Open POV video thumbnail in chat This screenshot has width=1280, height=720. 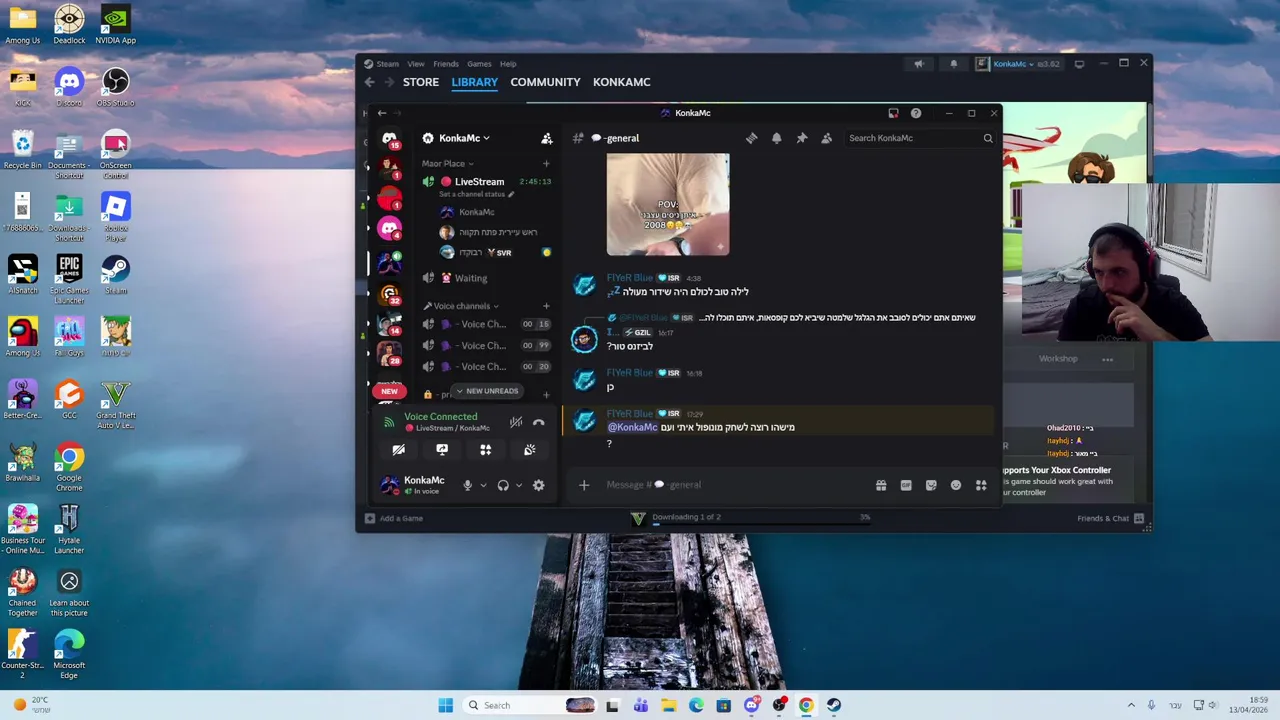click(x=668, y=204)
